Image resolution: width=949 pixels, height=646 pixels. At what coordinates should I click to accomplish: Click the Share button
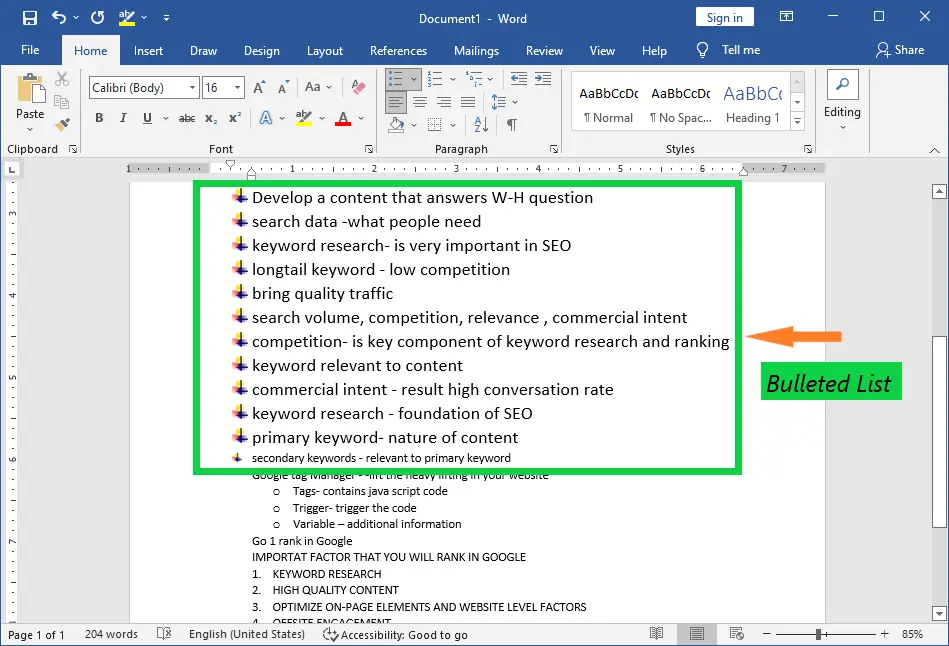899,50
